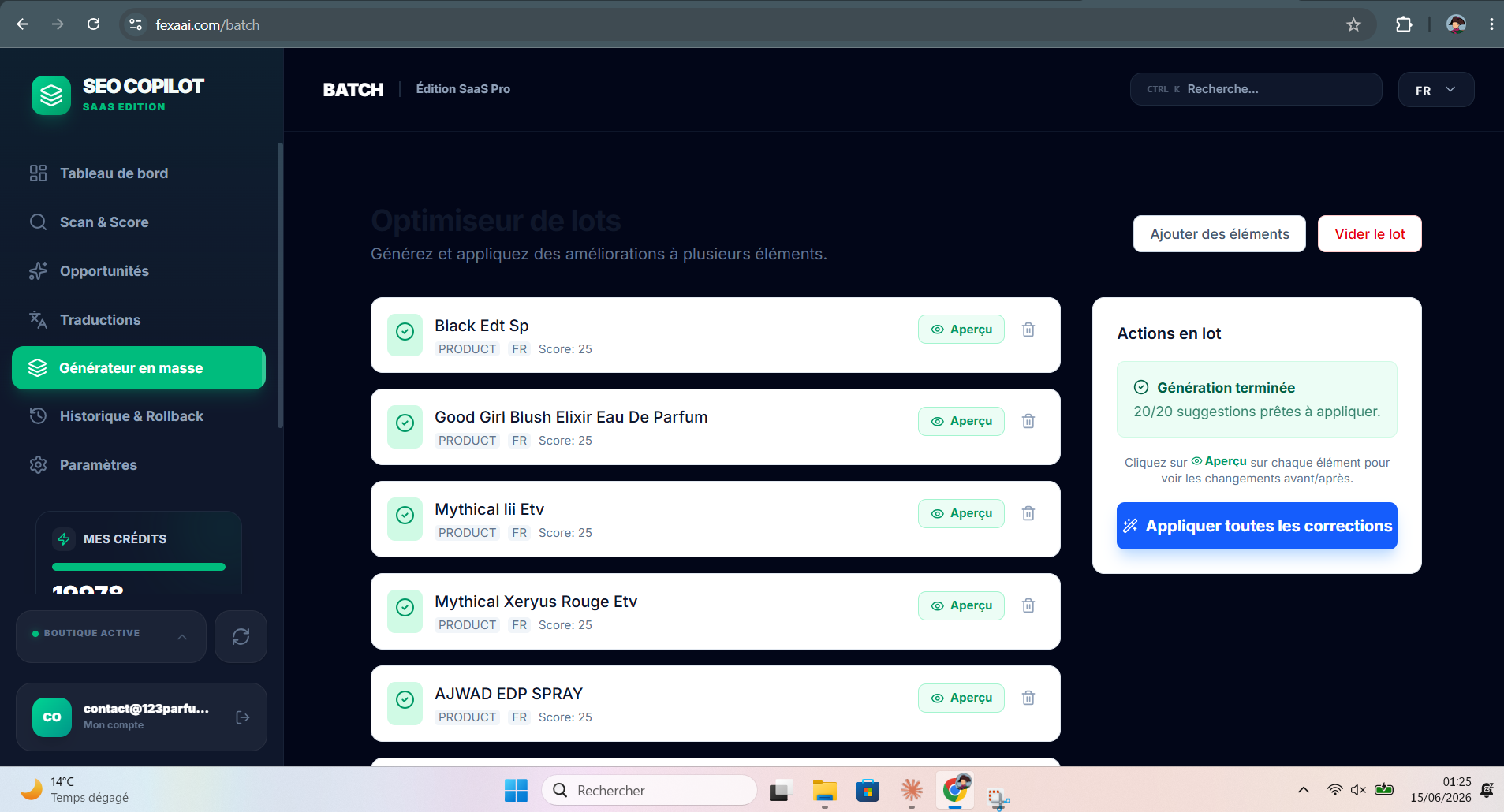Click contact@123parfu... account name
The image size is (1504, 812).
(x=146, y=709)
